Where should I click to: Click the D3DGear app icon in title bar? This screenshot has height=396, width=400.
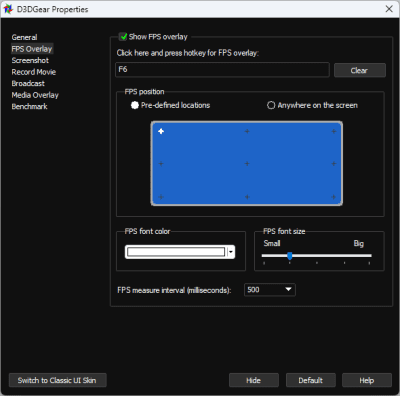(x=8, y=9)
